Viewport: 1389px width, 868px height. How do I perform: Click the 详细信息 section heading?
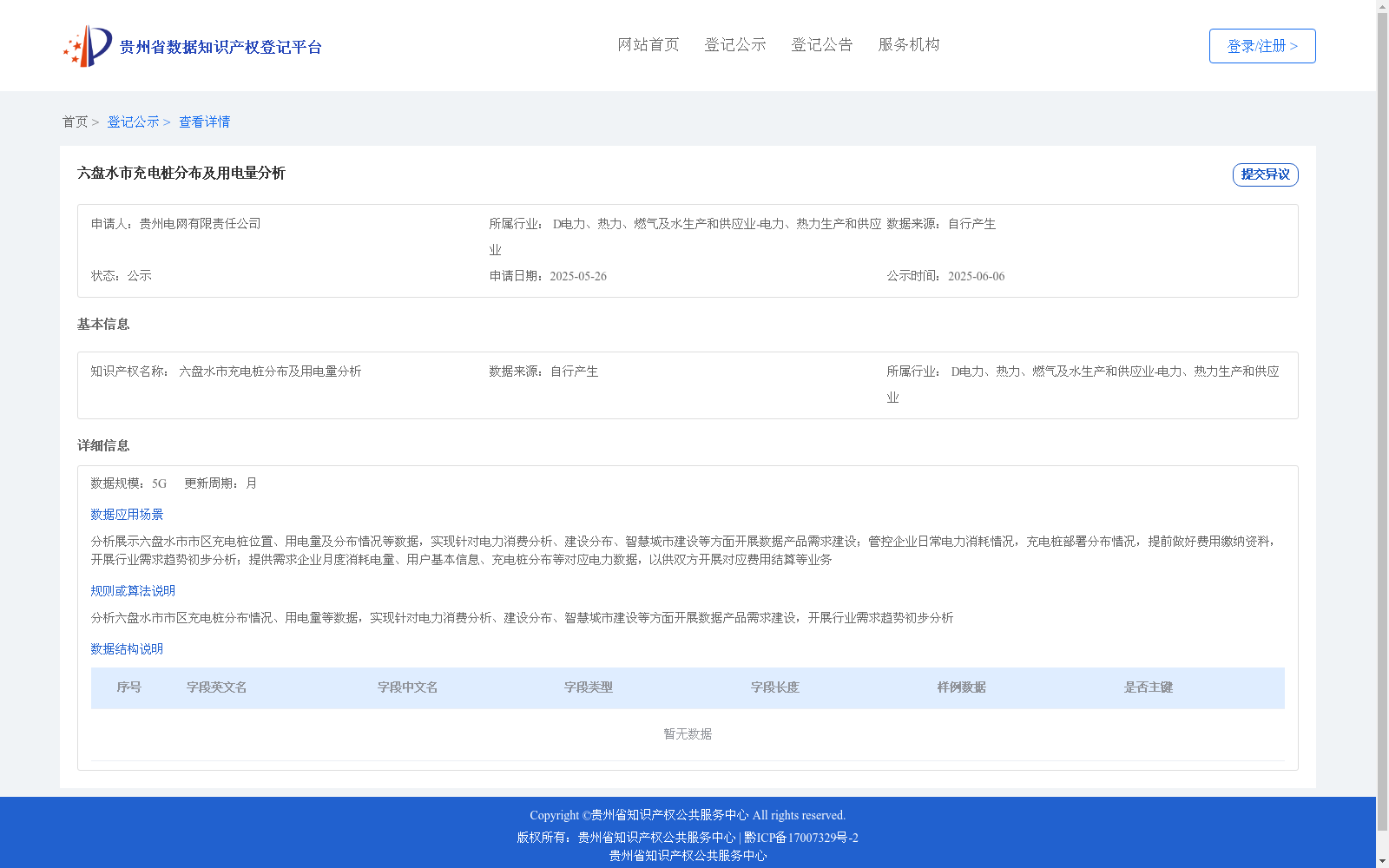103,446
